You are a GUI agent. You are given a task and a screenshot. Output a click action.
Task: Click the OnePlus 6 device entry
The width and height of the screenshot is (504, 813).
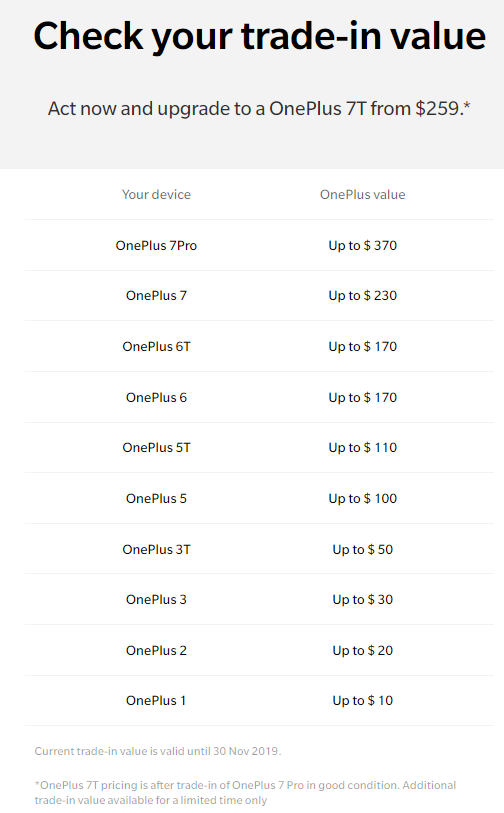coord(156,398)
